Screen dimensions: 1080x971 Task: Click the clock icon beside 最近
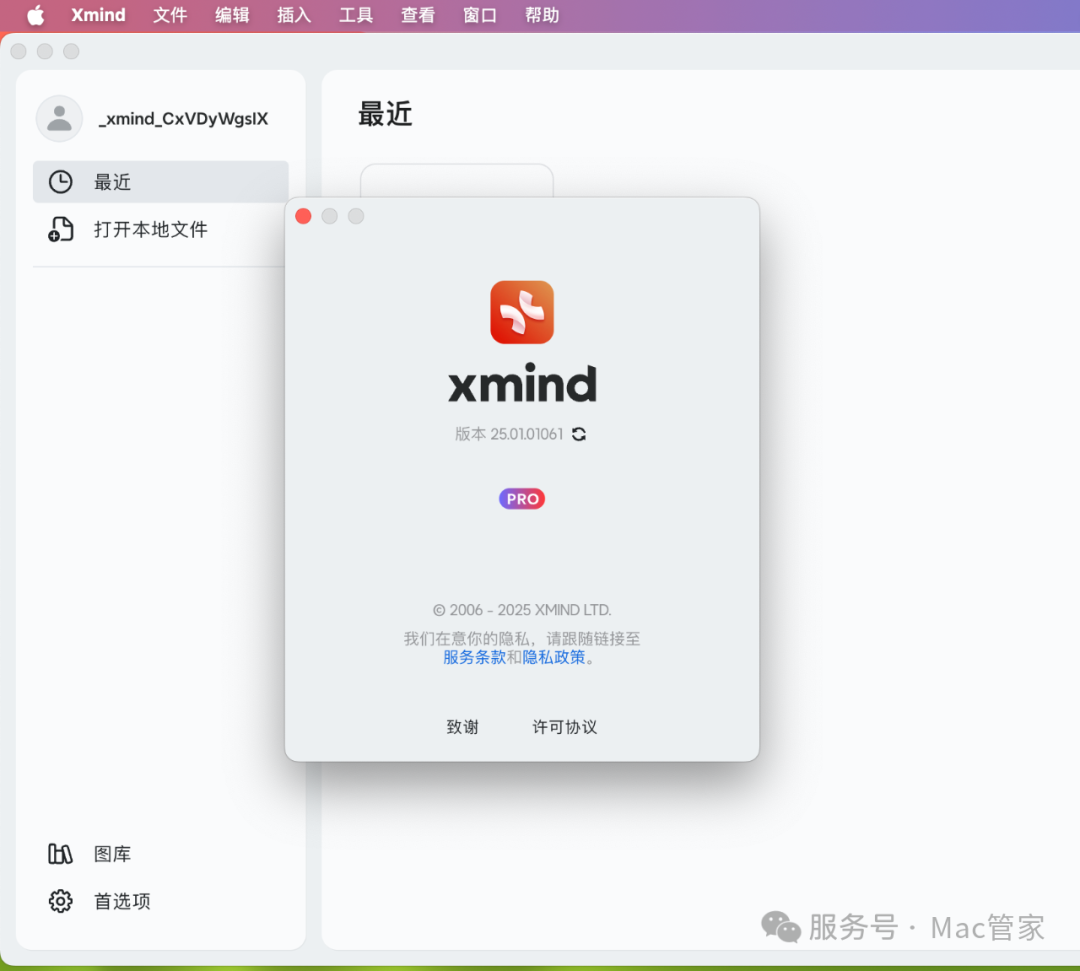click(x=61, y=182)
